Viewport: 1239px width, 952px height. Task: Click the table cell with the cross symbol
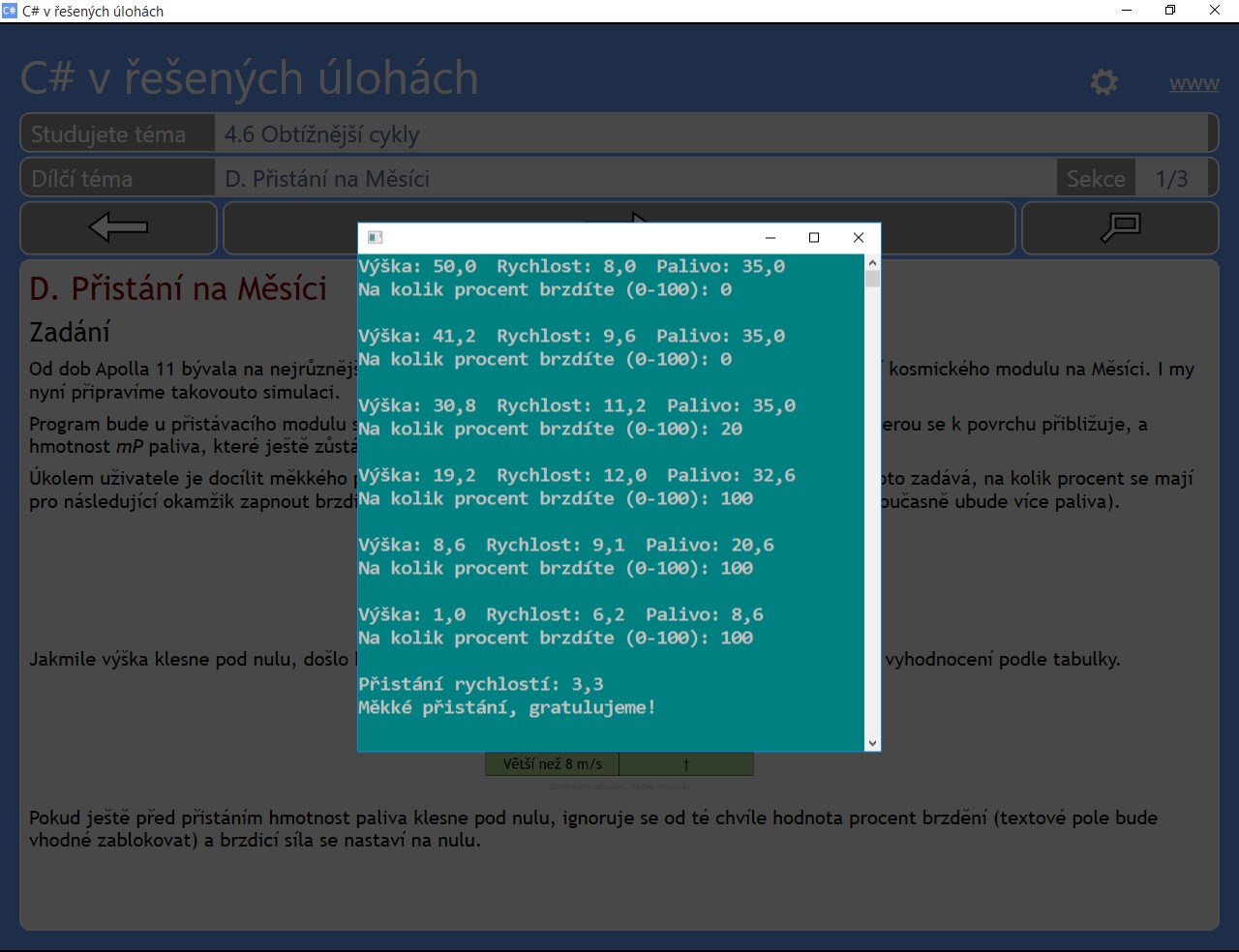click(686, 764)
